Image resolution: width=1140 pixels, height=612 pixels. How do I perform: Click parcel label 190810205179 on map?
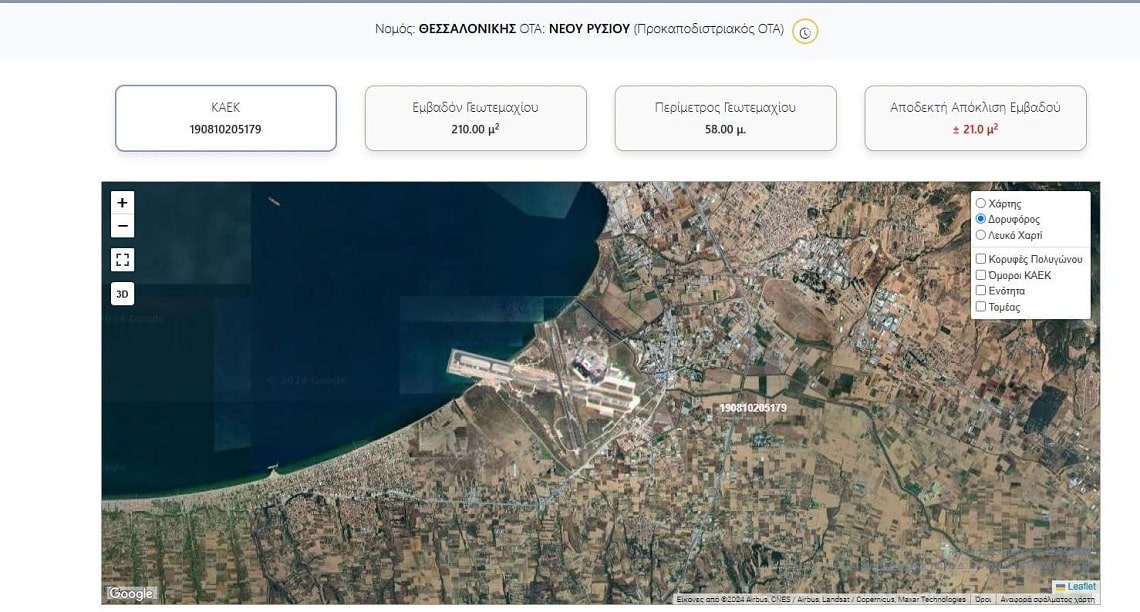coord(753,408)
